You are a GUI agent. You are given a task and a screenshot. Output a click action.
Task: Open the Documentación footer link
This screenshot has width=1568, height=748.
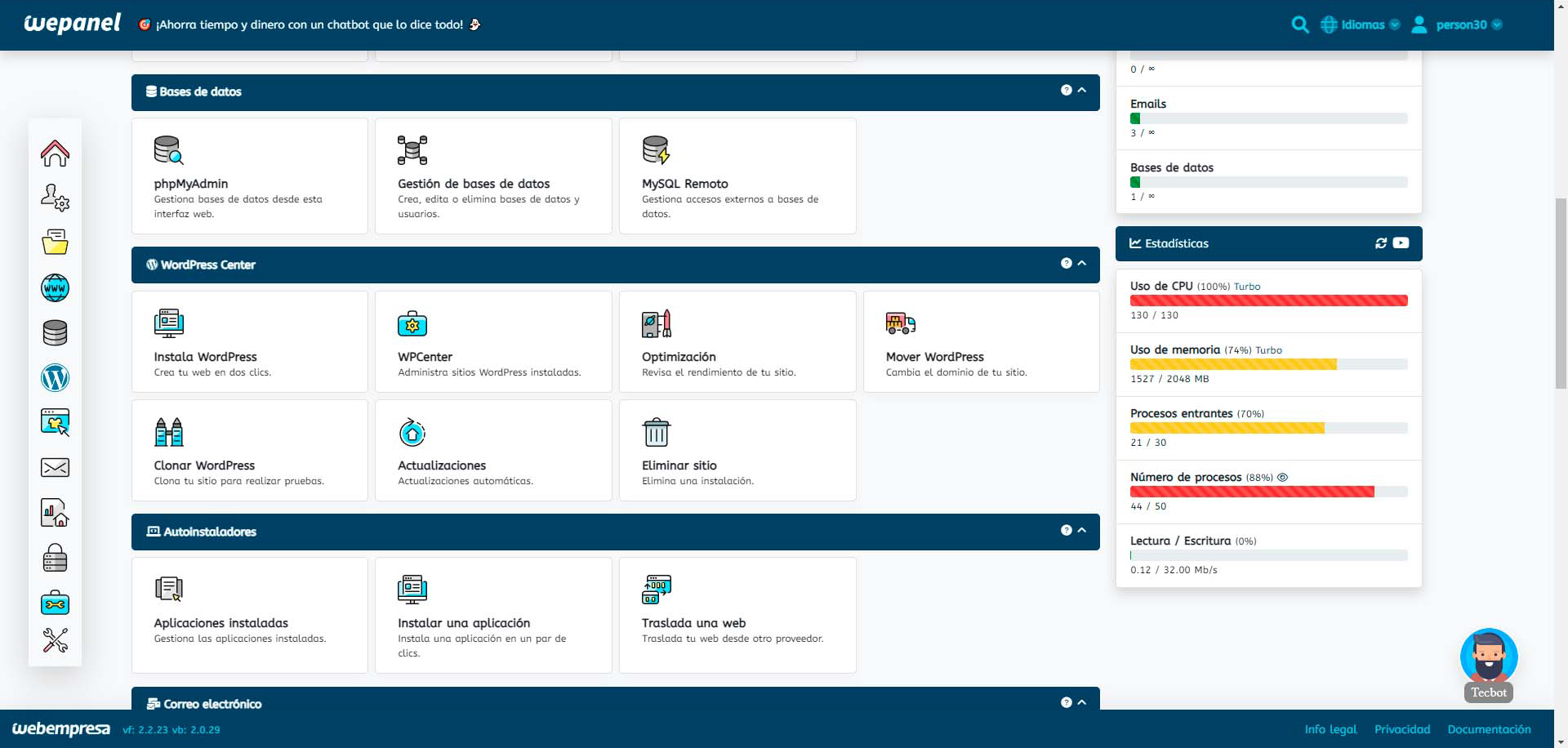click(1489, 729)
